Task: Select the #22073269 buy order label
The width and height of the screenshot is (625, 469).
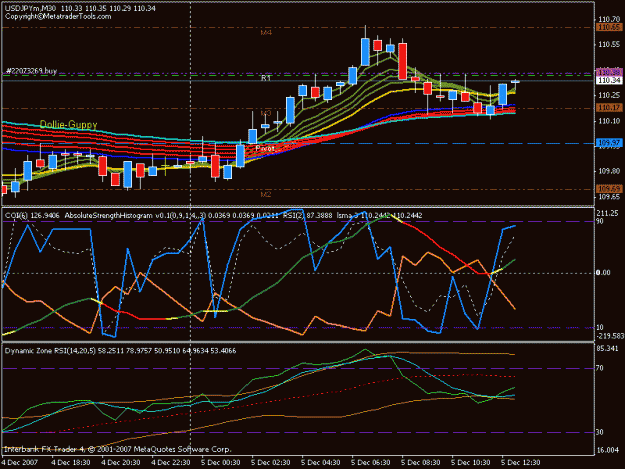Action: pos(31,71)
